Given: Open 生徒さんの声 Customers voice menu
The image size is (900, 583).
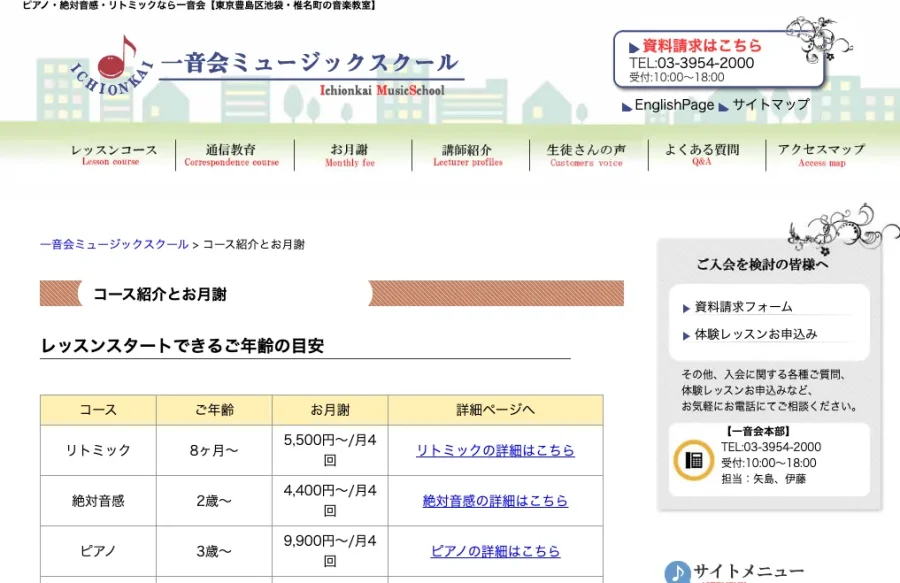Looking at the screenshot, I should point(586,155).
